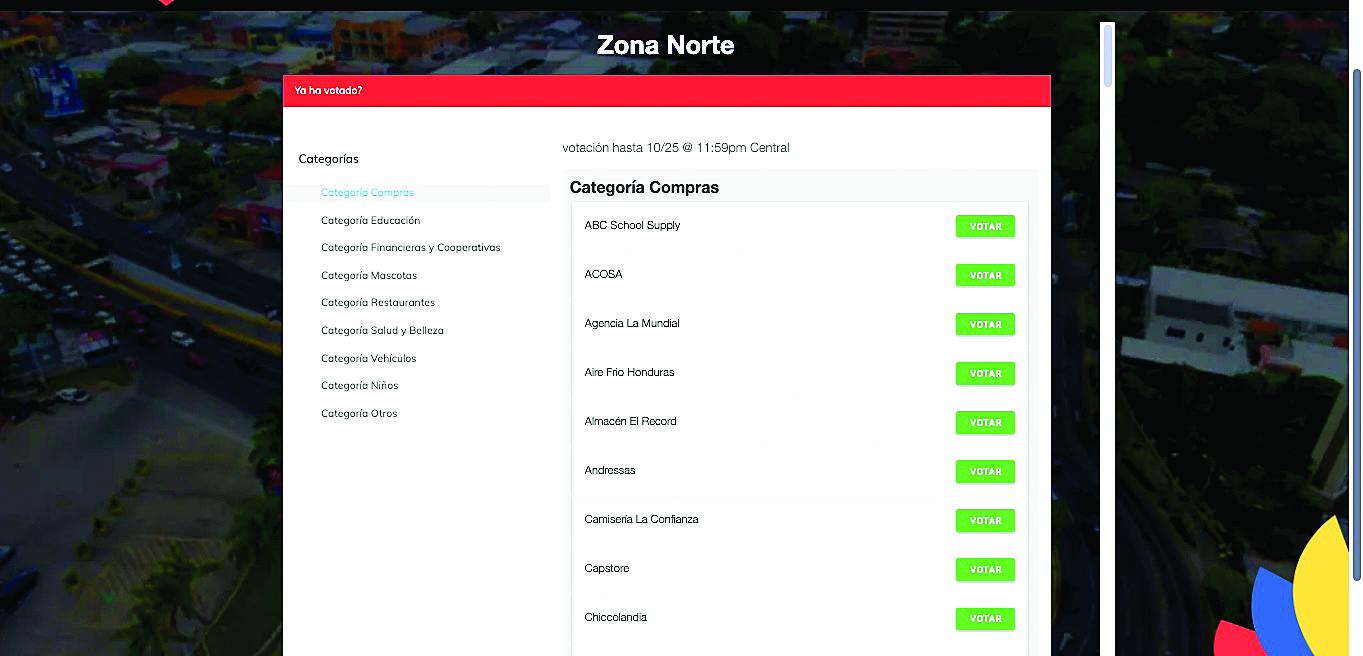Go to Categoría Financieras y Cooperativas
1363x656 pixels.
pos(410,248)
